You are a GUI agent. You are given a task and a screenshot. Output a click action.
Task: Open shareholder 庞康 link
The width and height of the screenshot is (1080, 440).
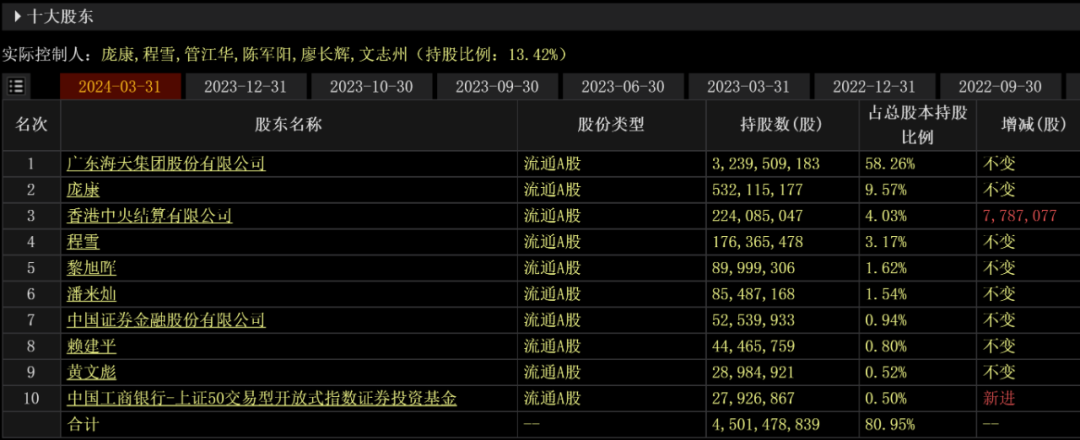coord(83,190)
